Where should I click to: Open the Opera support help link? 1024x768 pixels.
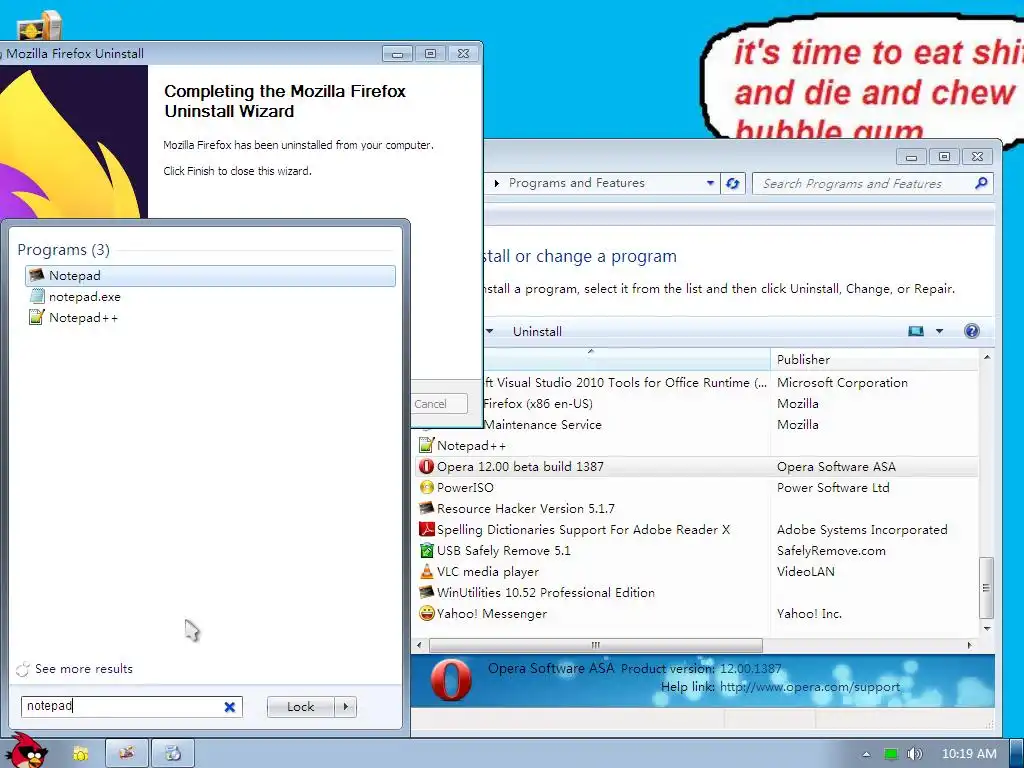[810, 687]
